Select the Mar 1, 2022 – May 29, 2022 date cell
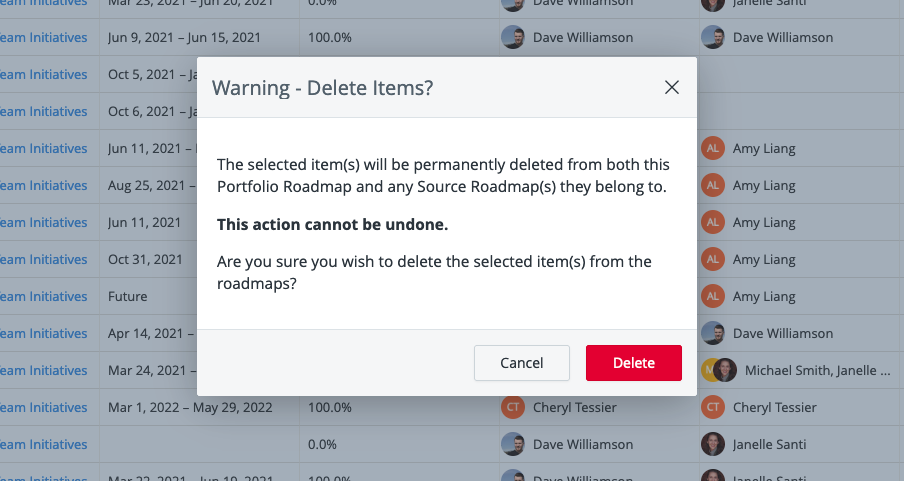904x481 pixels. click(x=199, y=407)
